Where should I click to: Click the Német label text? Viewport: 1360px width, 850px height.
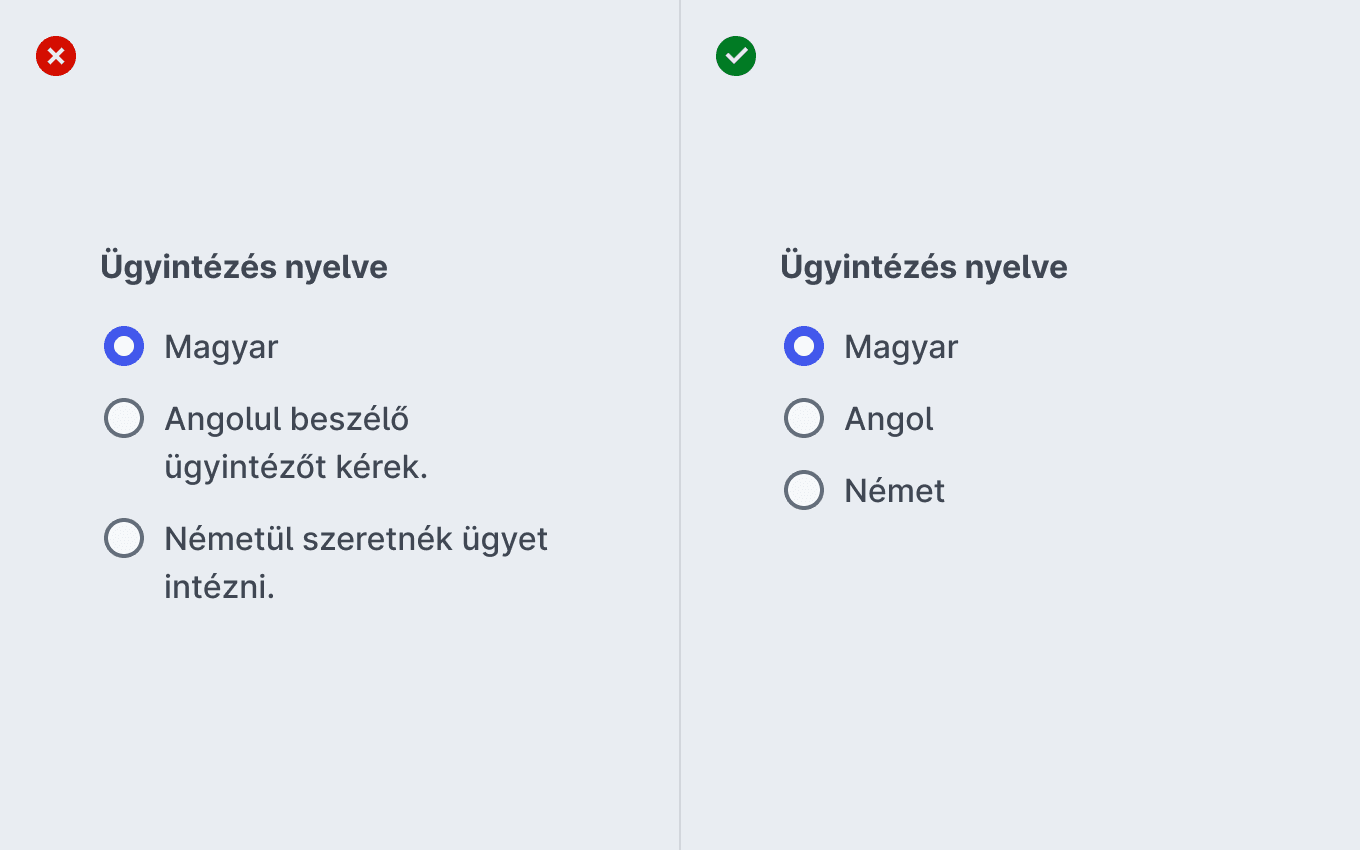pyautogui.click(x=895, y=490)
